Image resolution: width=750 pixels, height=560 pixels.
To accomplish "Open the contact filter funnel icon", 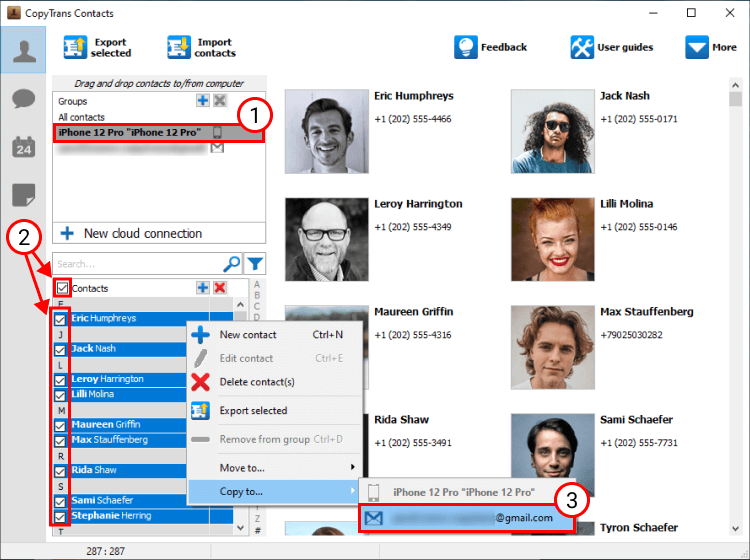I will 255,264.
